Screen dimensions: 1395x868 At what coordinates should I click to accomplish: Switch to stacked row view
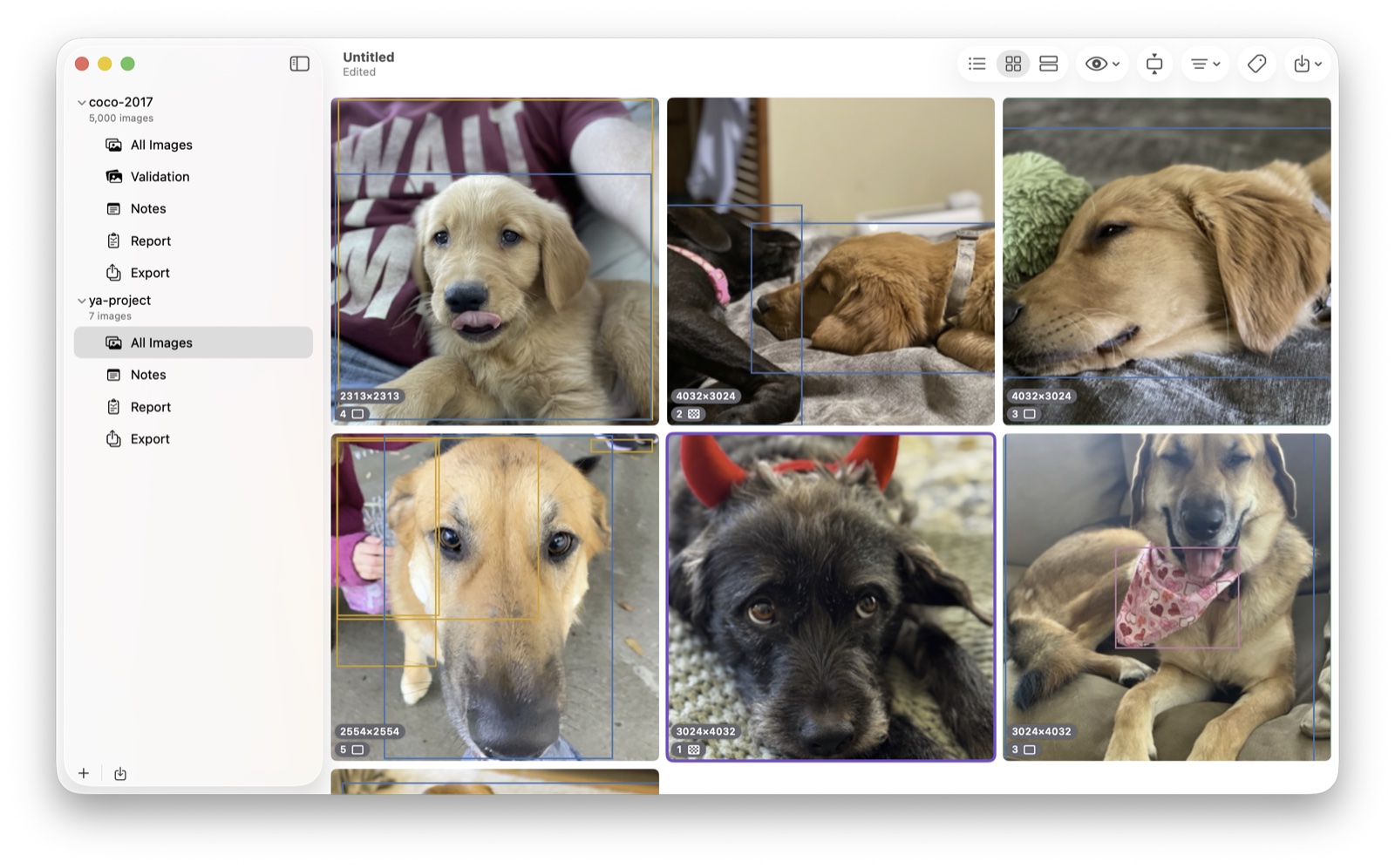click(1049, 64)
